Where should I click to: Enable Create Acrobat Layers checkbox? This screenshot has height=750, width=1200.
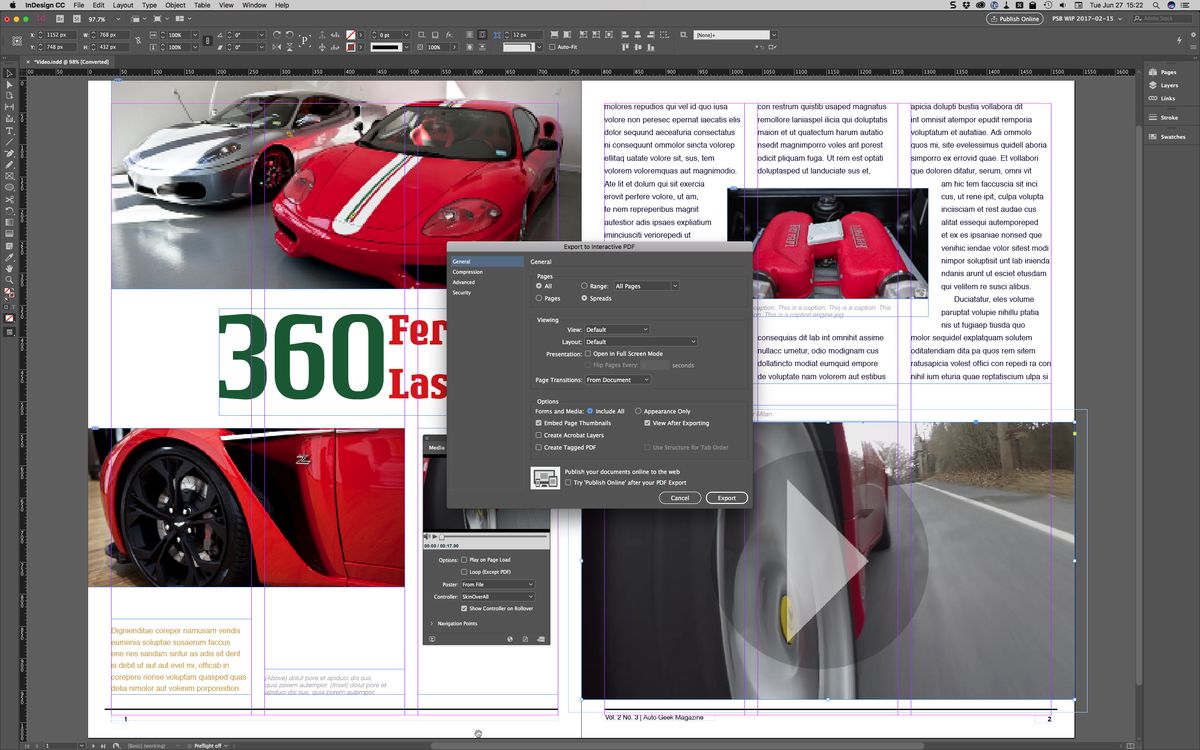tap(539, 435)
